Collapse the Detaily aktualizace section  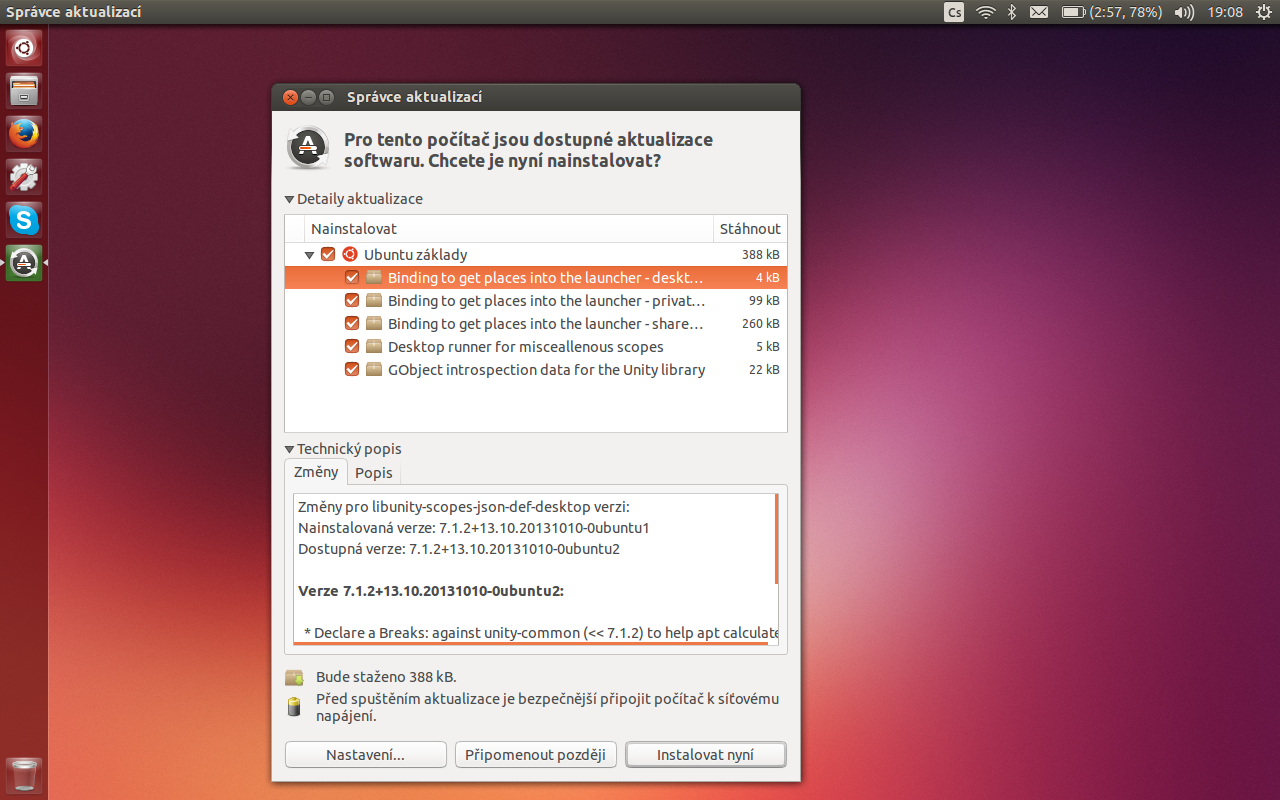click(290, 199)
